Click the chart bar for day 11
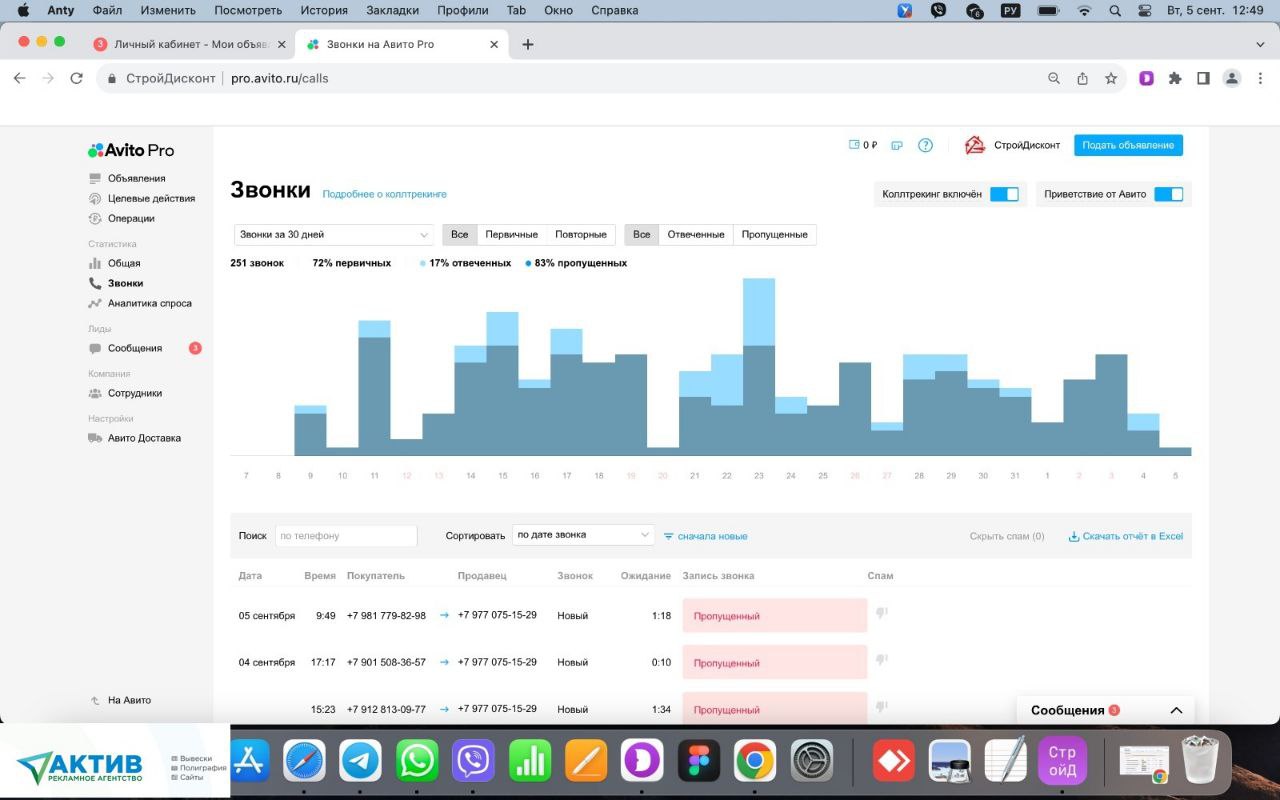The image size is (1280, 800). point(374,388)
